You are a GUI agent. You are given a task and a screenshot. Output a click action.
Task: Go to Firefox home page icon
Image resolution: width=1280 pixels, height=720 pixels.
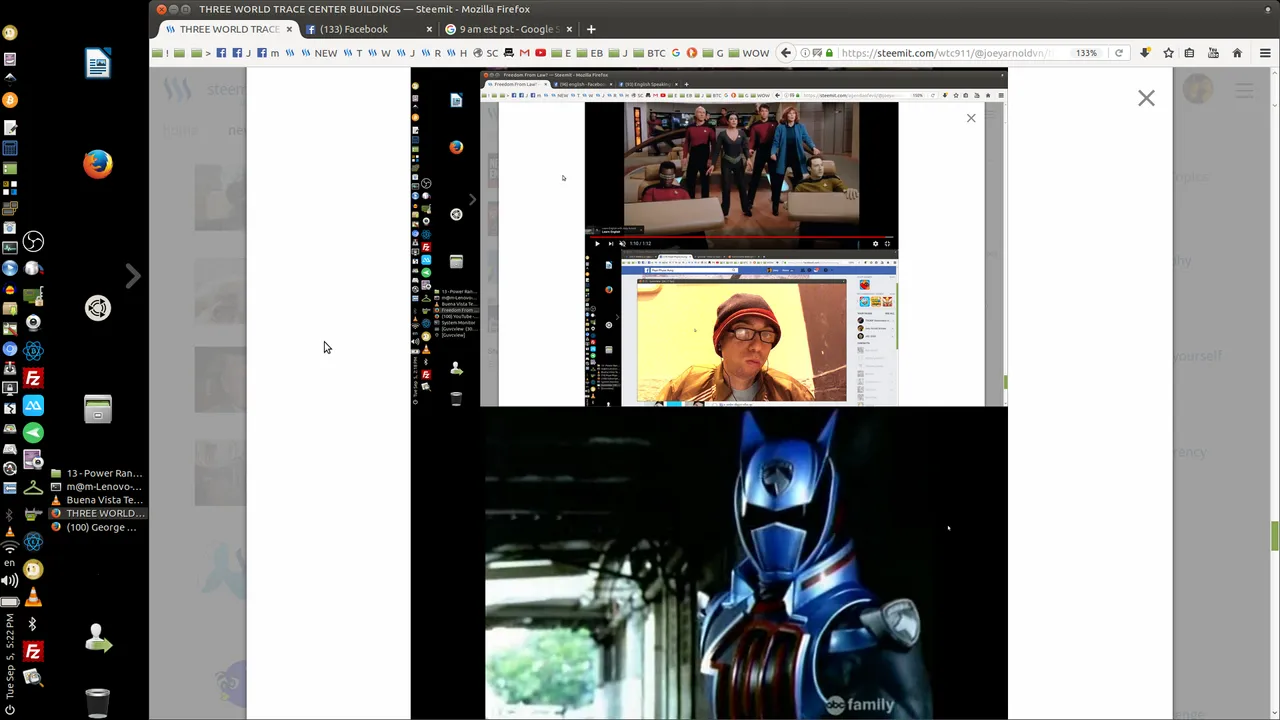point(1237,53)
